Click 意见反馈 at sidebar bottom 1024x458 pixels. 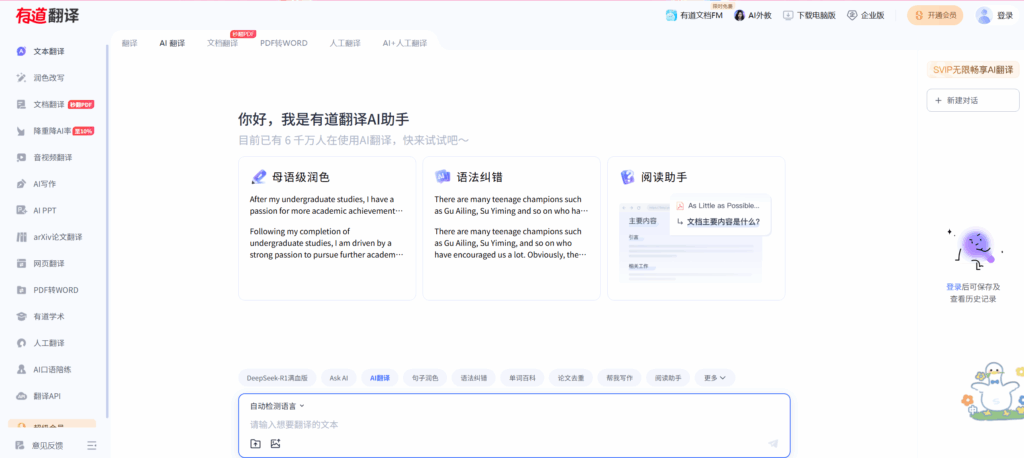click(x=48, y=446)
